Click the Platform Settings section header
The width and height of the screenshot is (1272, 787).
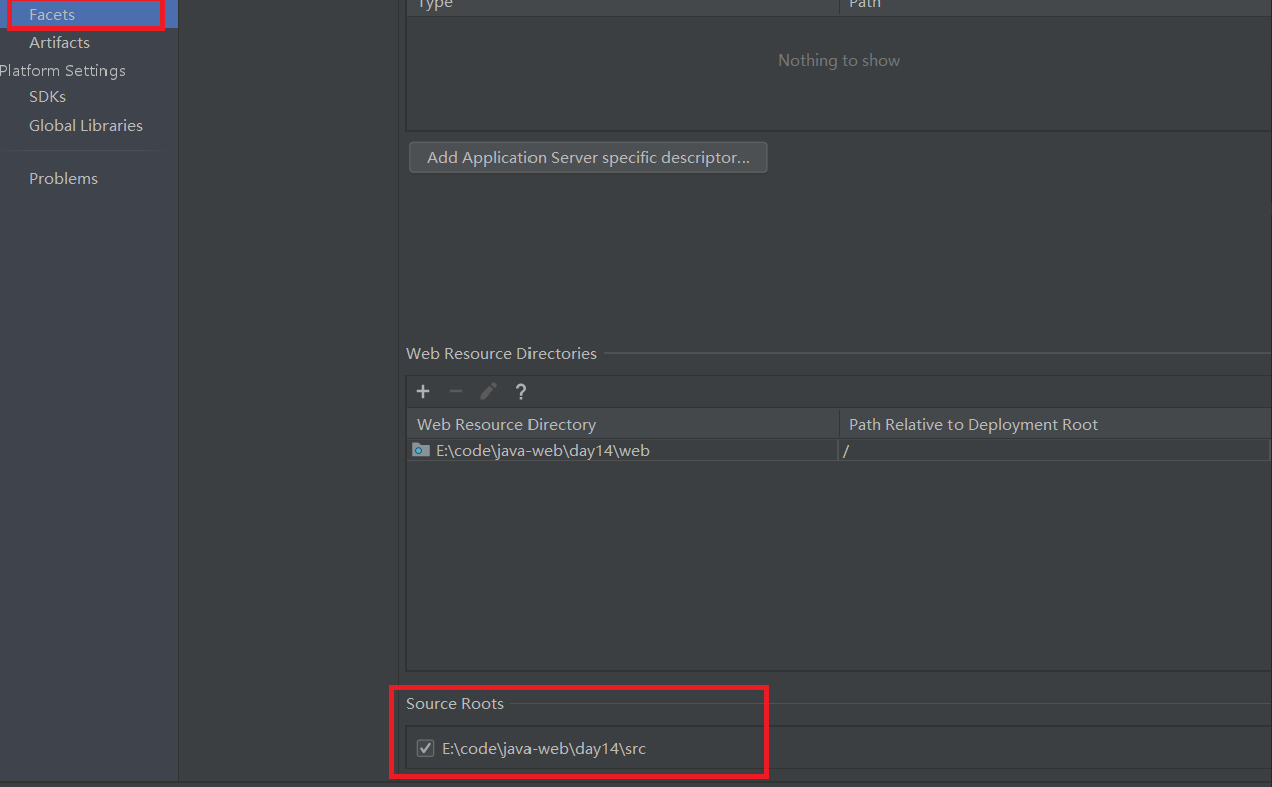(x=63, y=70)
